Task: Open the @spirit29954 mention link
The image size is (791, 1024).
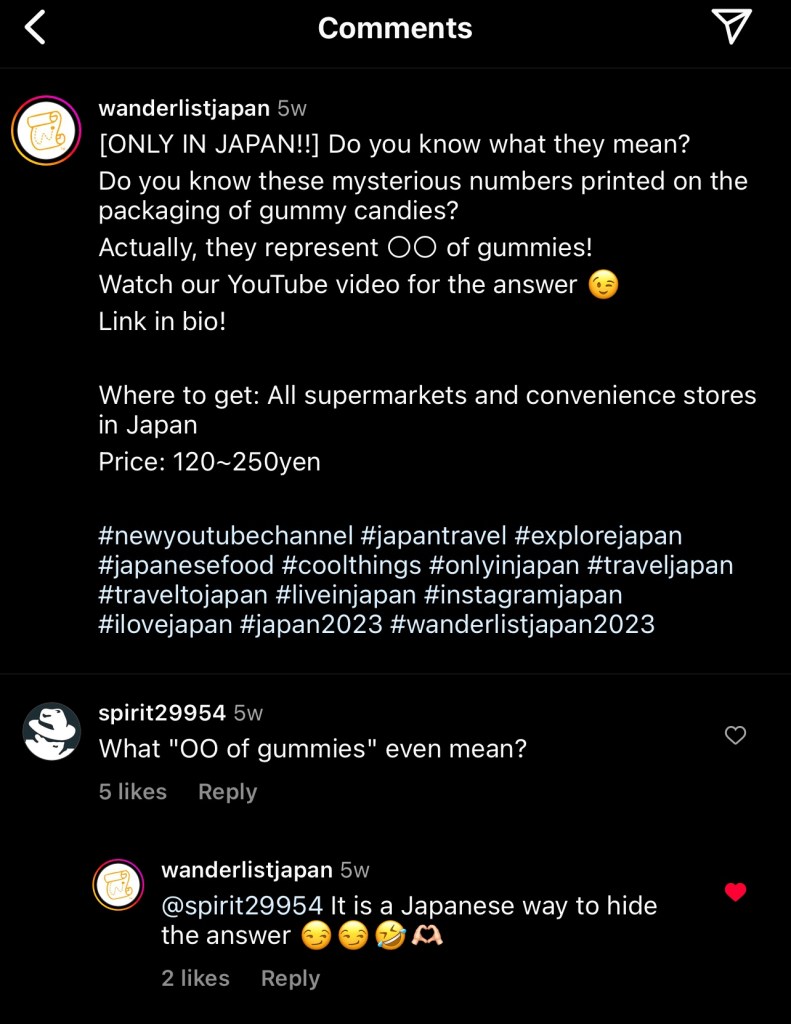Action: click(242, 906)
